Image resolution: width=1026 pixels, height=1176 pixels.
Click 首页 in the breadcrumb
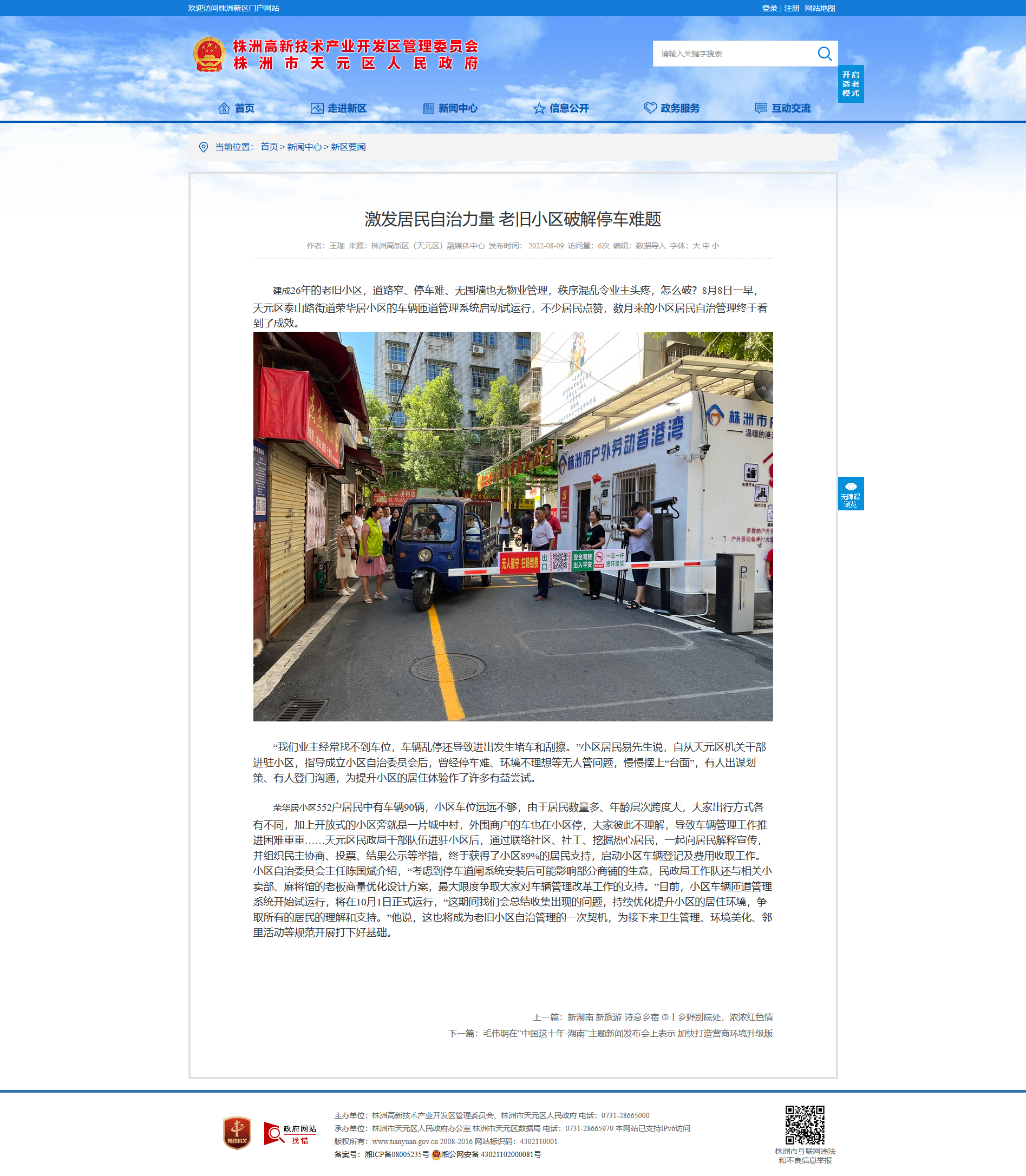pyautogui.click(x=269, y=147)
